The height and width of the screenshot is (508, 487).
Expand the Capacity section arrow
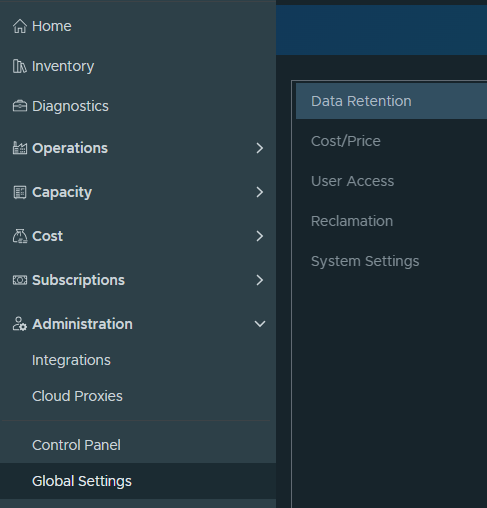pyautogui.click(x=260, y=192)
